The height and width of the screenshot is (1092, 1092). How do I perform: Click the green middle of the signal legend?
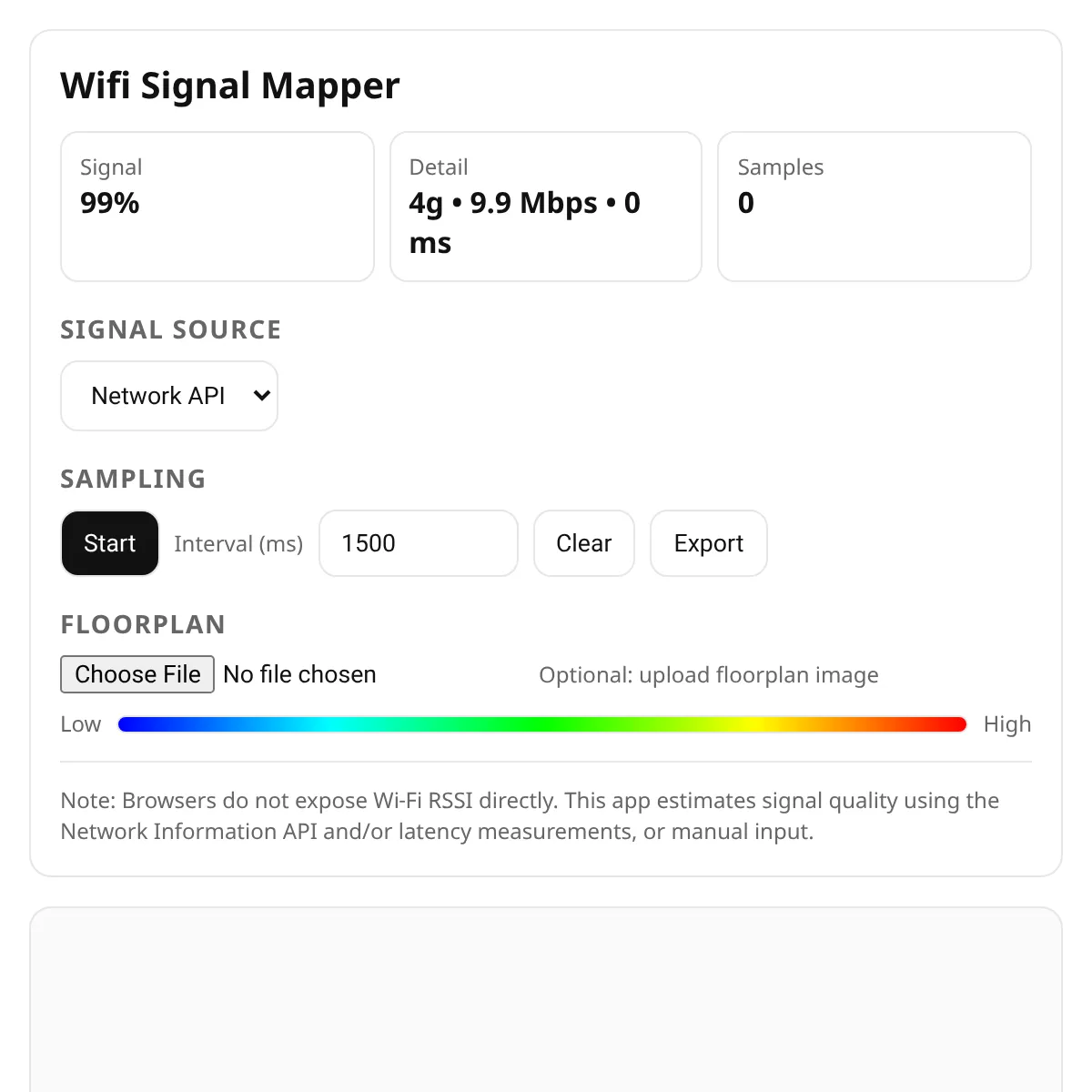click(x=542, y=724)
